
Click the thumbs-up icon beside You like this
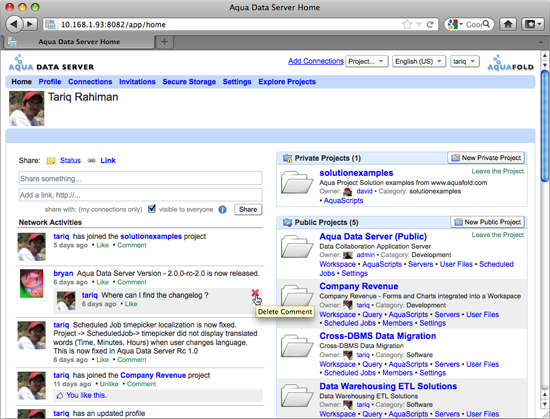click(x=60, y=396)
